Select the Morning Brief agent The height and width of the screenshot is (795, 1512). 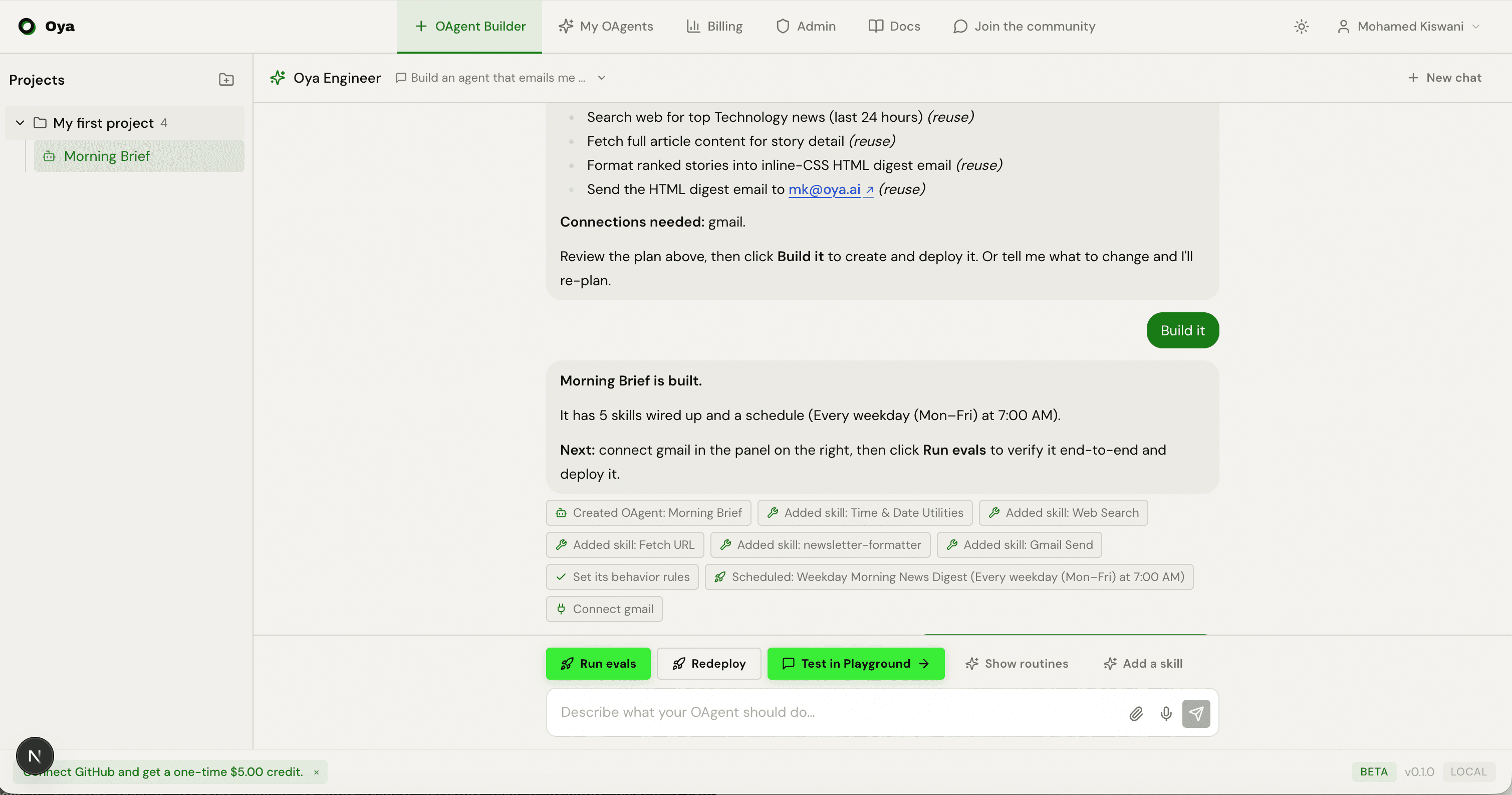pyautogui.click(x=139, y=156)
